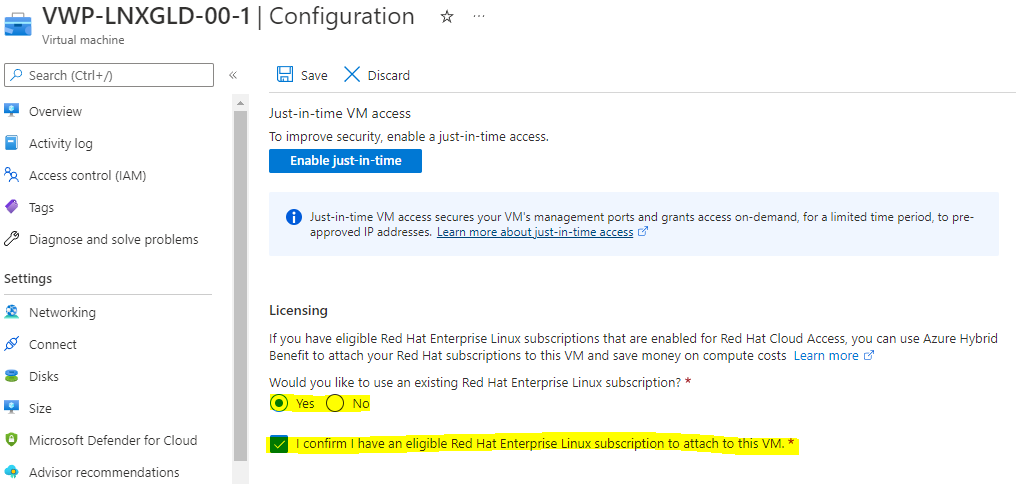Click Enable just-in-time button
This screenshot has height=484, width=1016.
345,160
